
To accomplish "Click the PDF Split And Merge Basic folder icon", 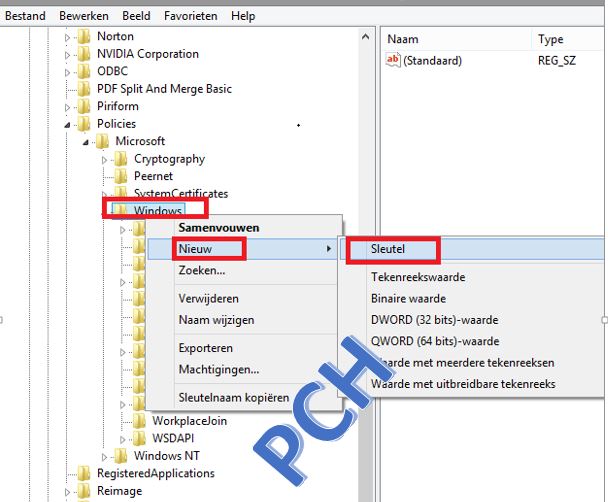I will tap(83, 89).
